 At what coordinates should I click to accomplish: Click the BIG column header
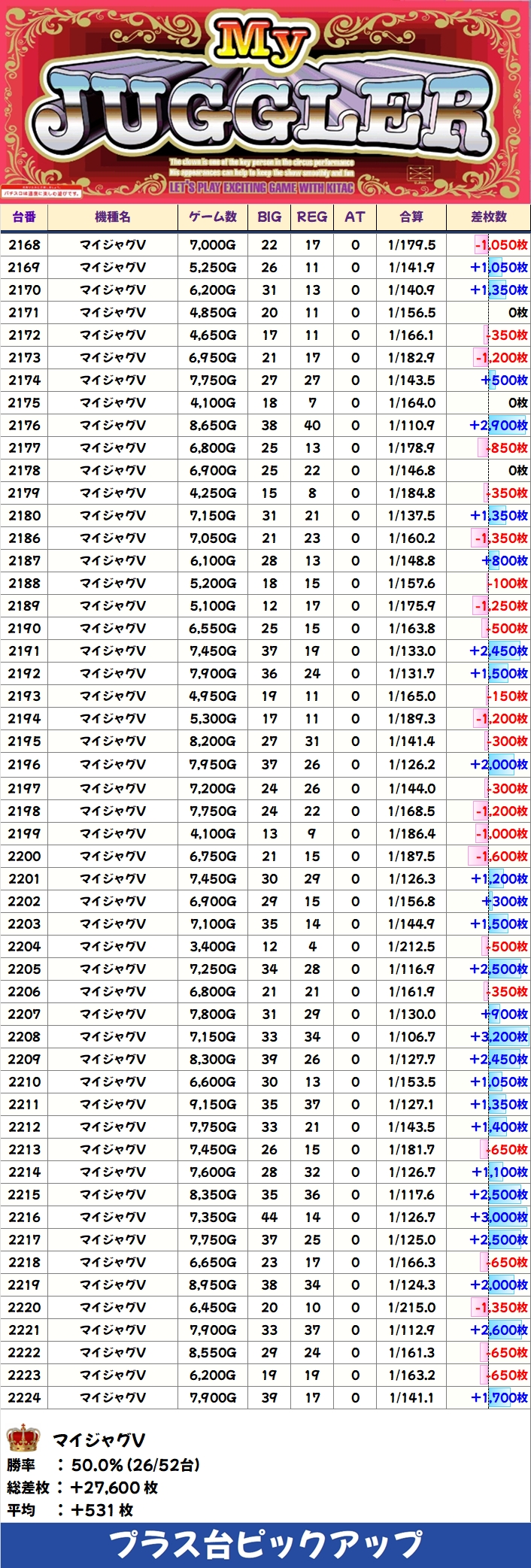(x=269, y=217)
